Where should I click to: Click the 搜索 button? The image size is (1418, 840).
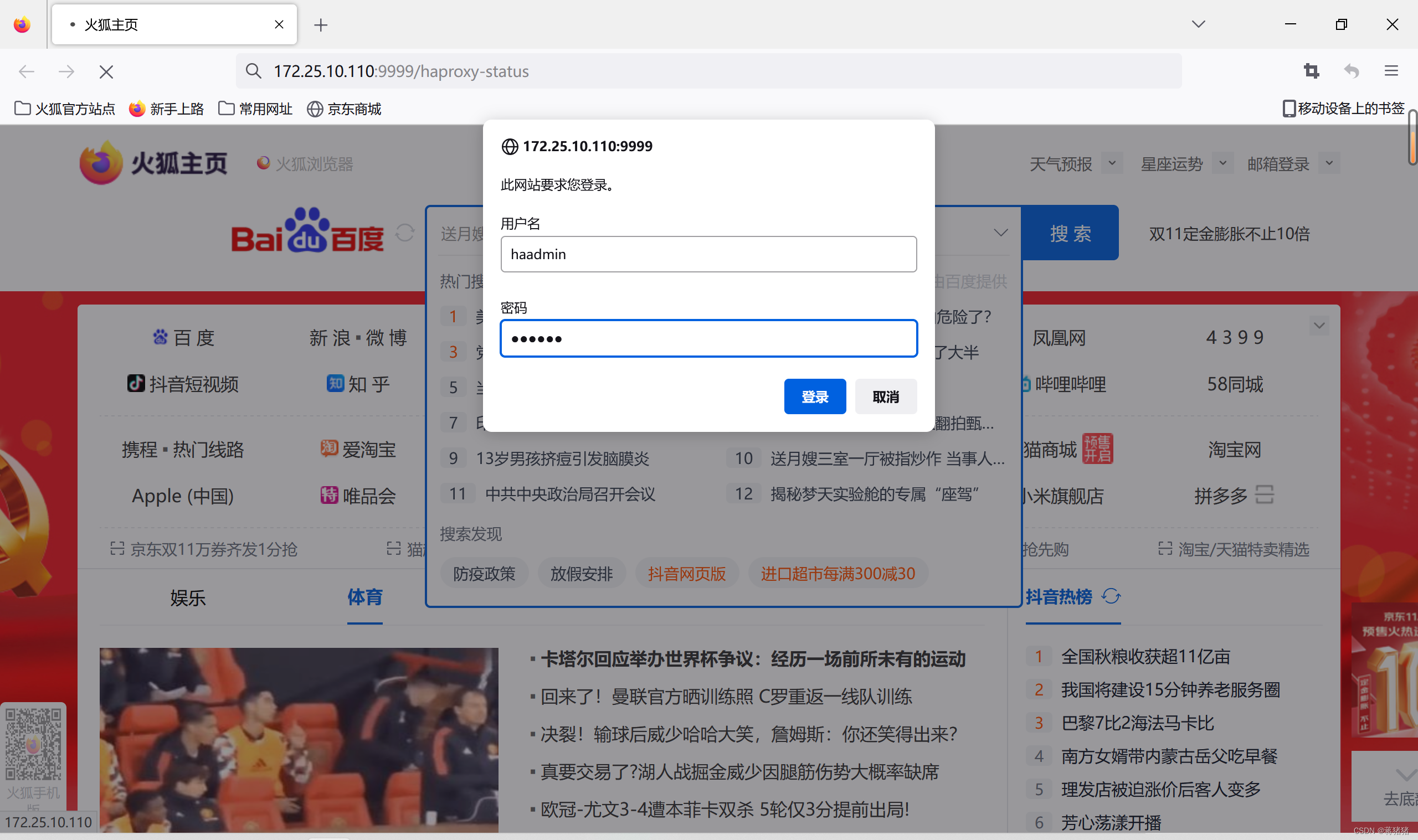pos(1071,233)
